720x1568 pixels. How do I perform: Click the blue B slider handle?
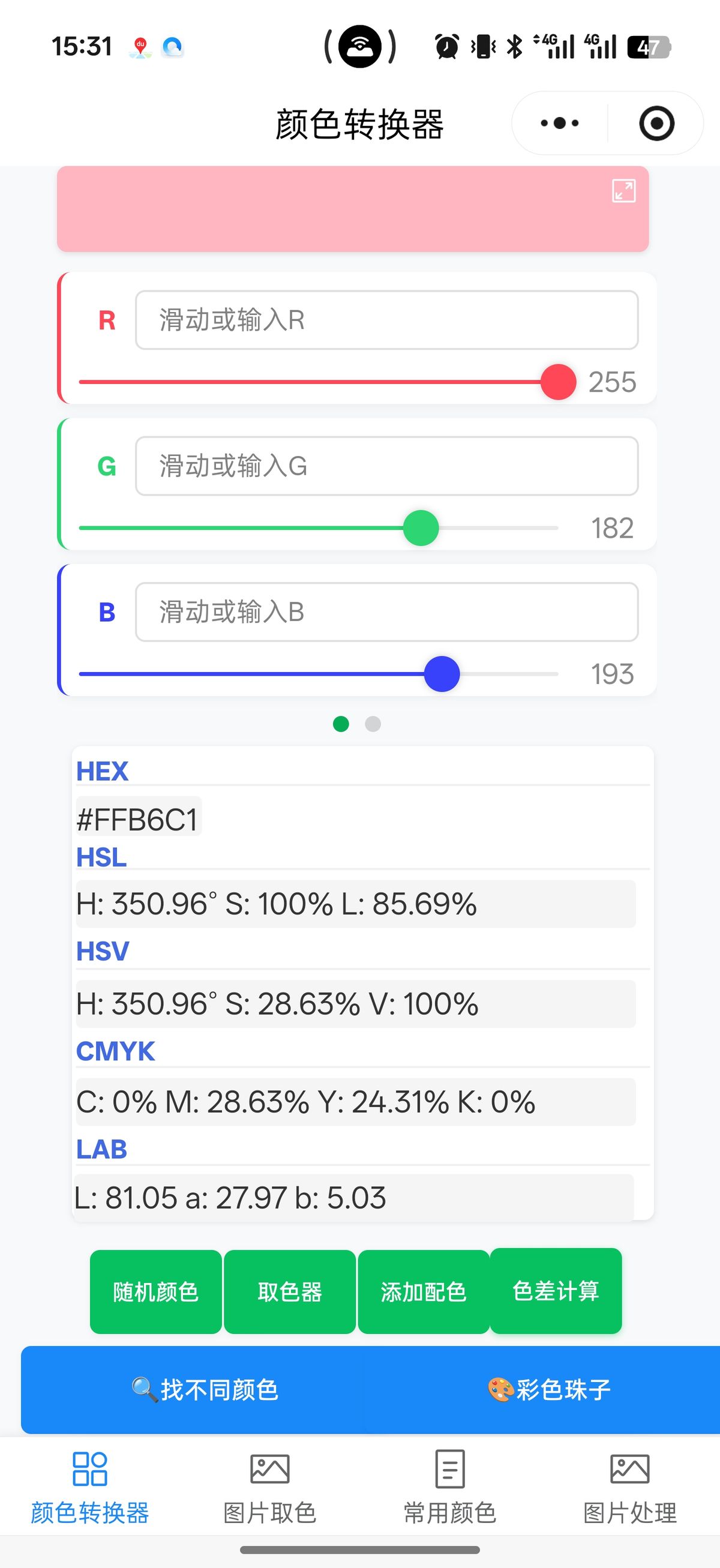(x=442, y=674)
